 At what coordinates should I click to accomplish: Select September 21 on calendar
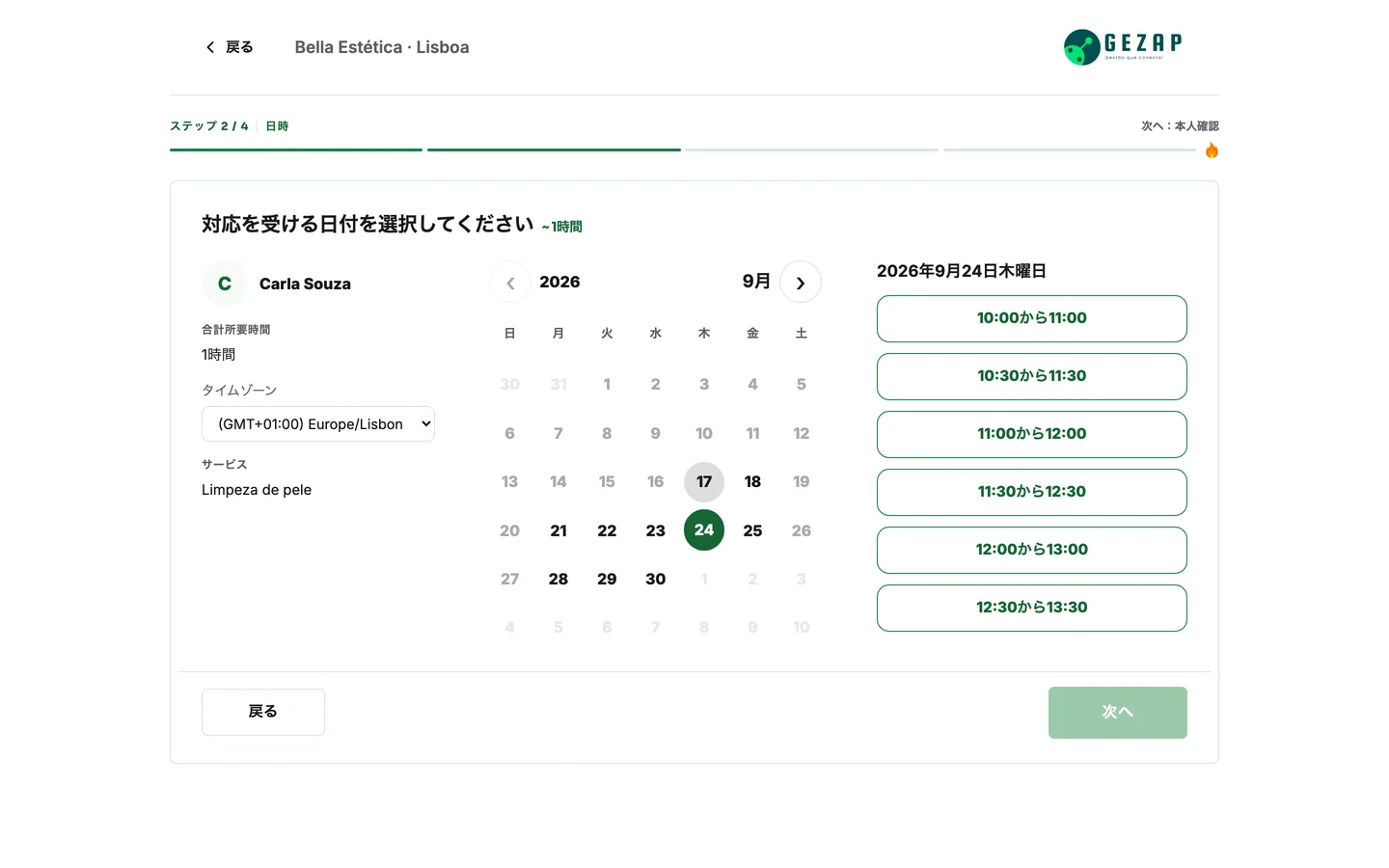coord(558,530)
